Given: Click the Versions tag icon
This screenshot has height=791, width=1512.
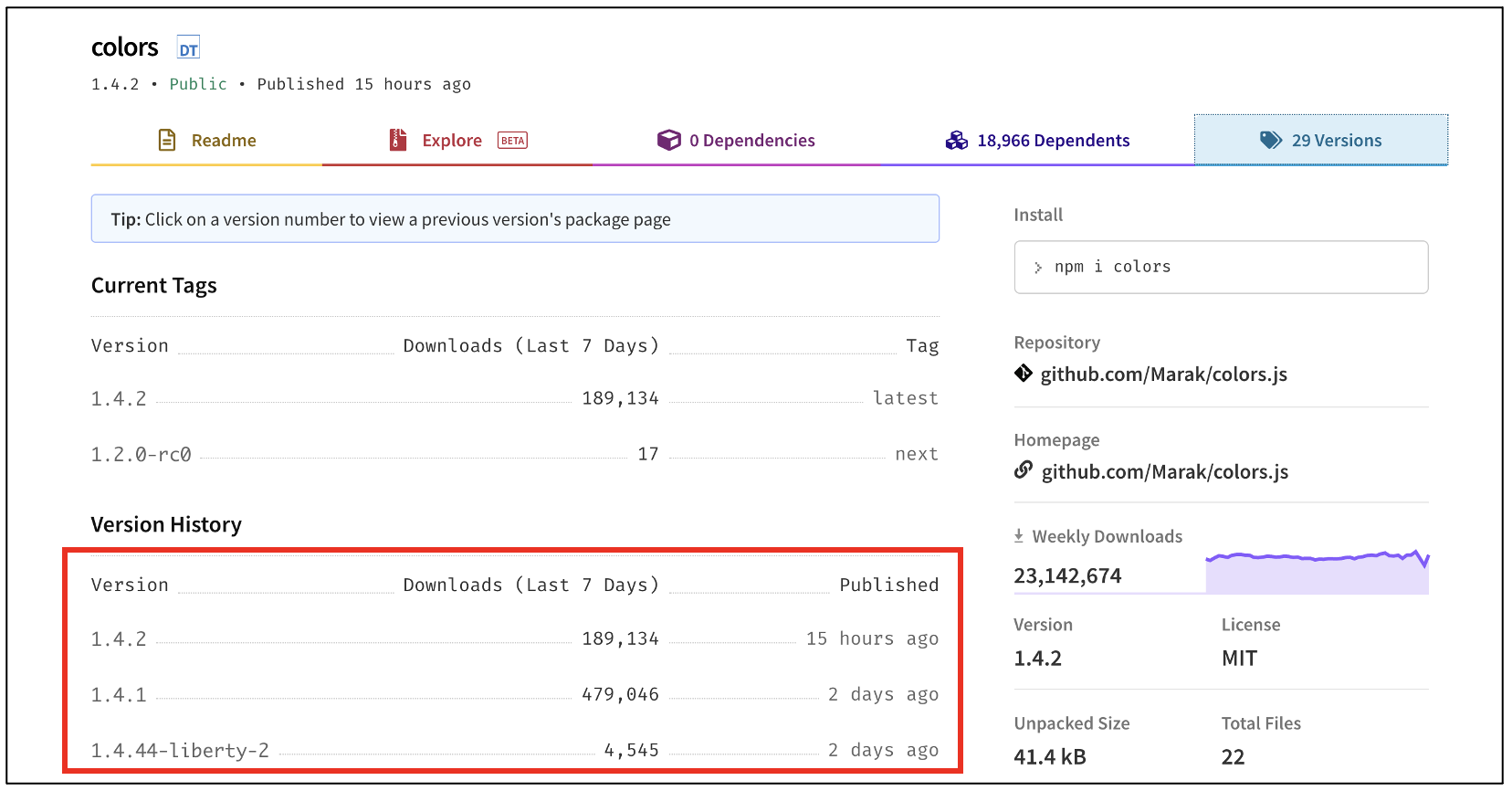Looking at the screenshot, I should (x=1270, y=140).
